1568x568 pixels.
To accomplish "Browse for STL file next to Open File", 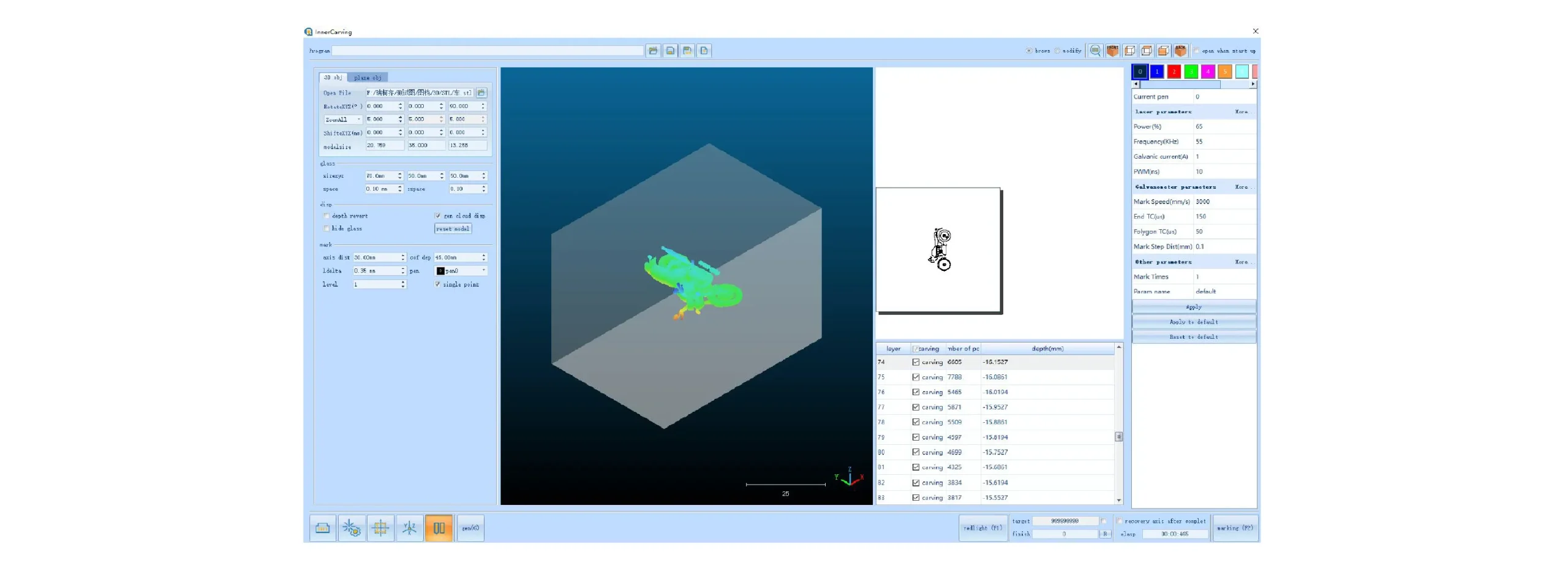I will pos(481,93).
